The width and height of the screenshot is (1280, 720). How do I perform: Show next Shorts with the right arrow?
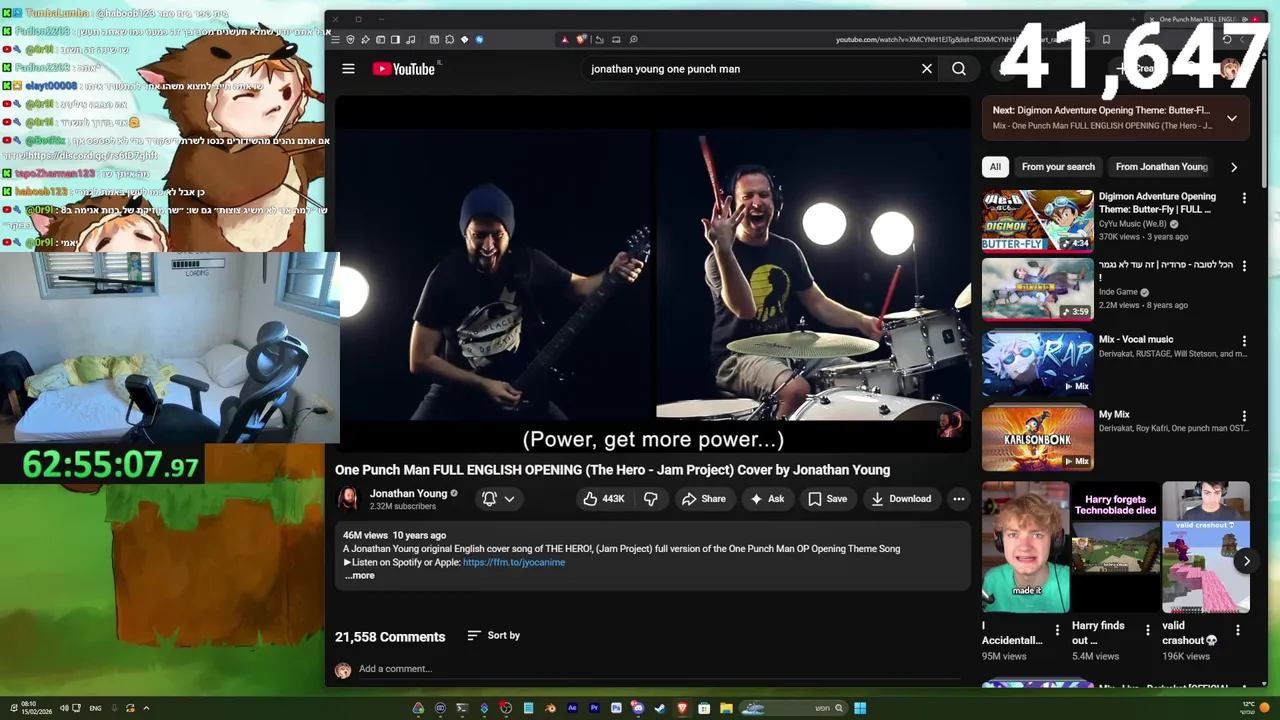click(1246, 561)
